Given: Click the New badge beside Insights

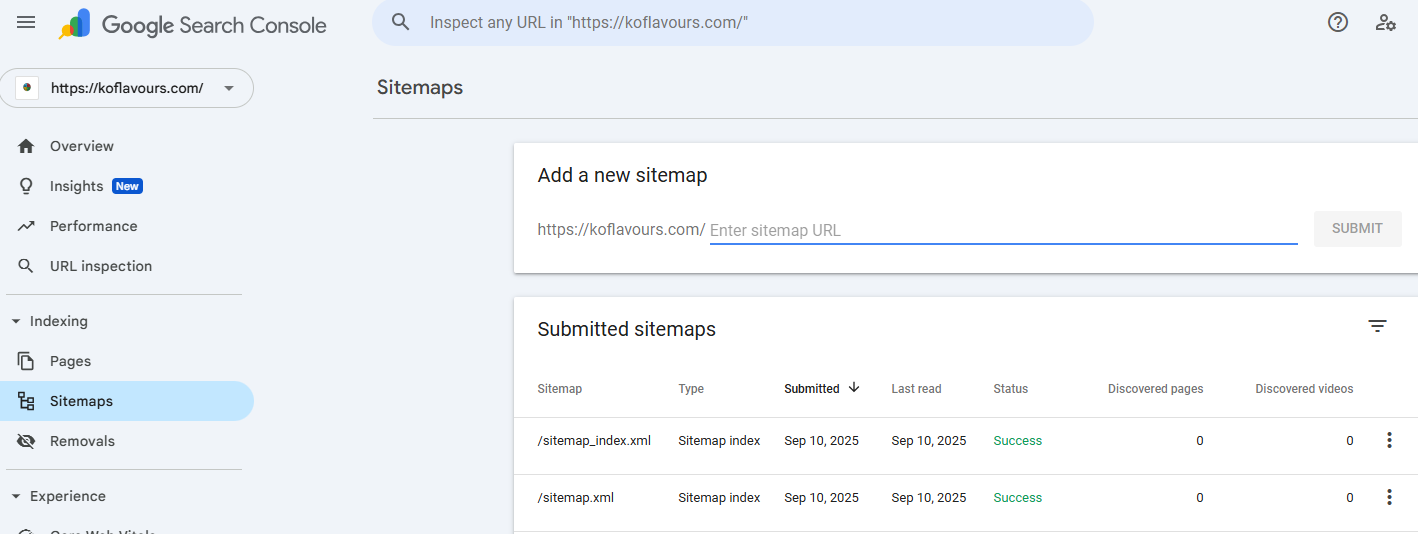Looking at the screenshot, I should point(127,186).
